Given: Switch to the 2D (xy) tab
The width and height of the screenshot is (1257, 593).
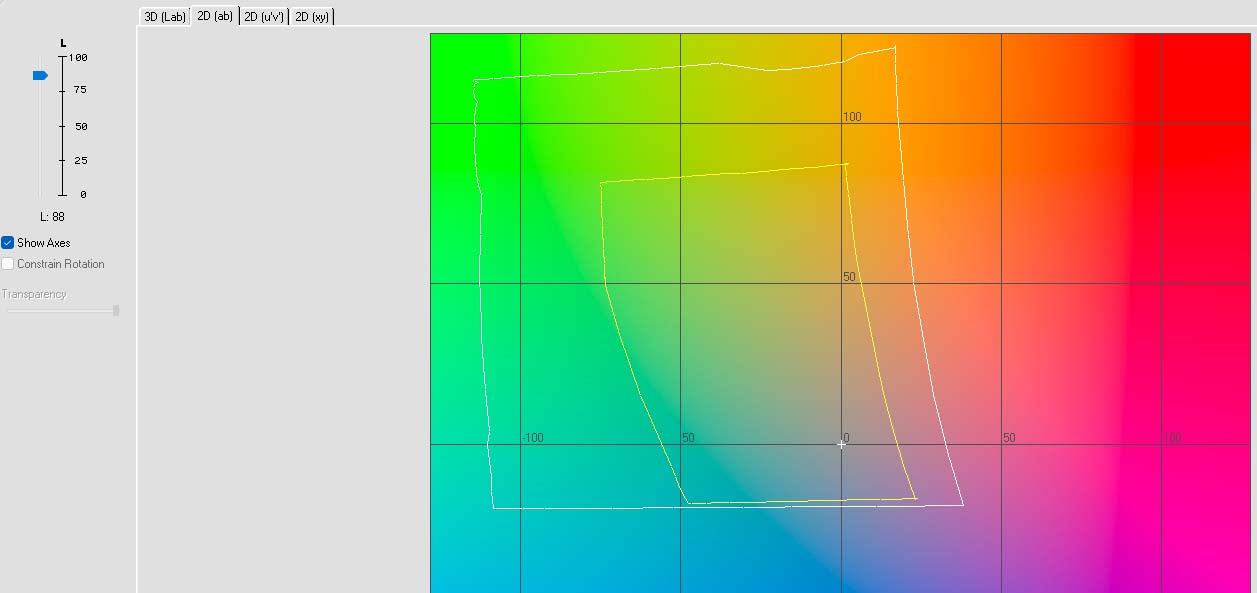Looking at the screenshot, I should click(x=312, y=17).
